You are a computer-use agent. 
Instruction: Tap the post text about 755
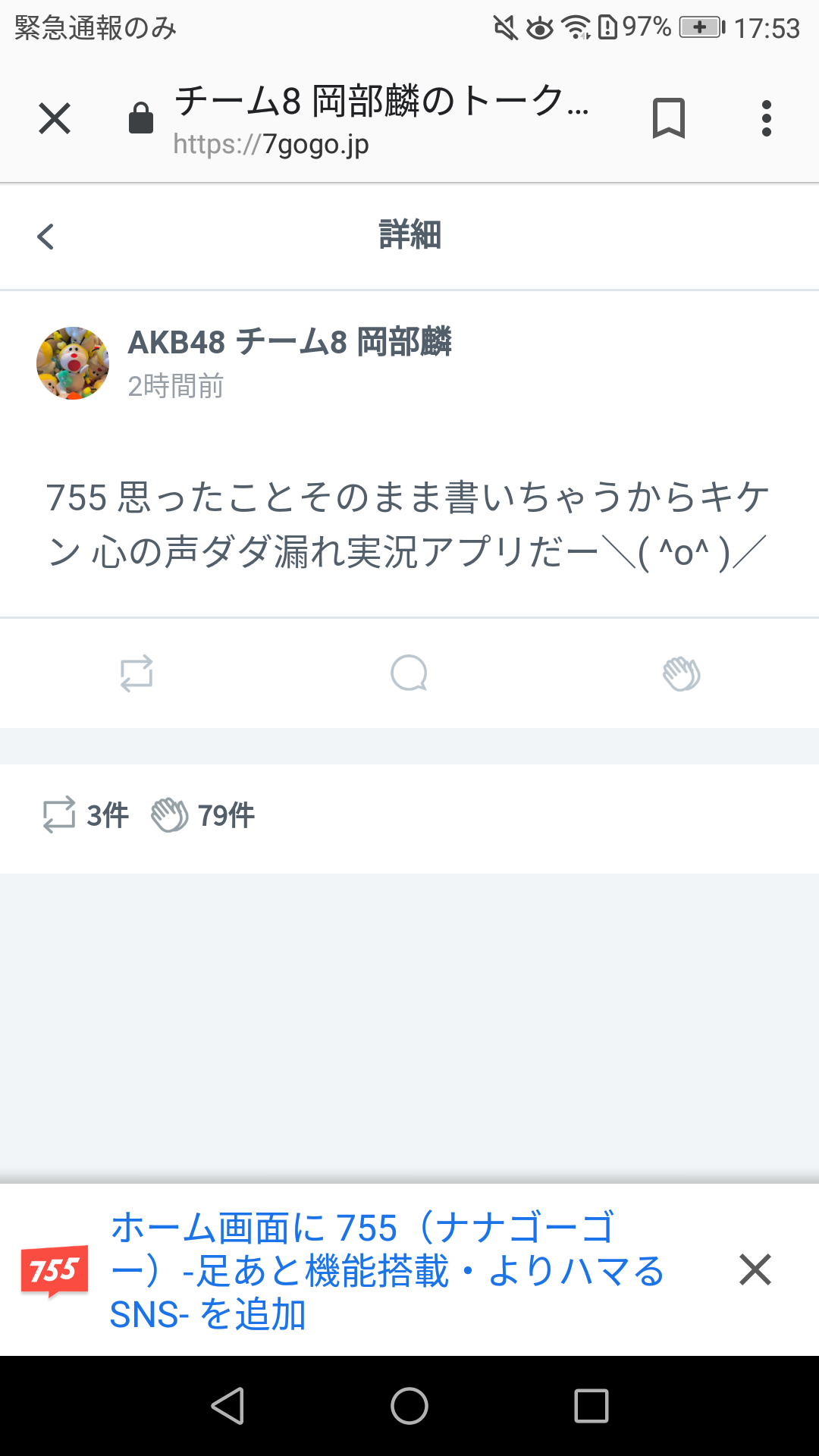[x=409, y=525]
